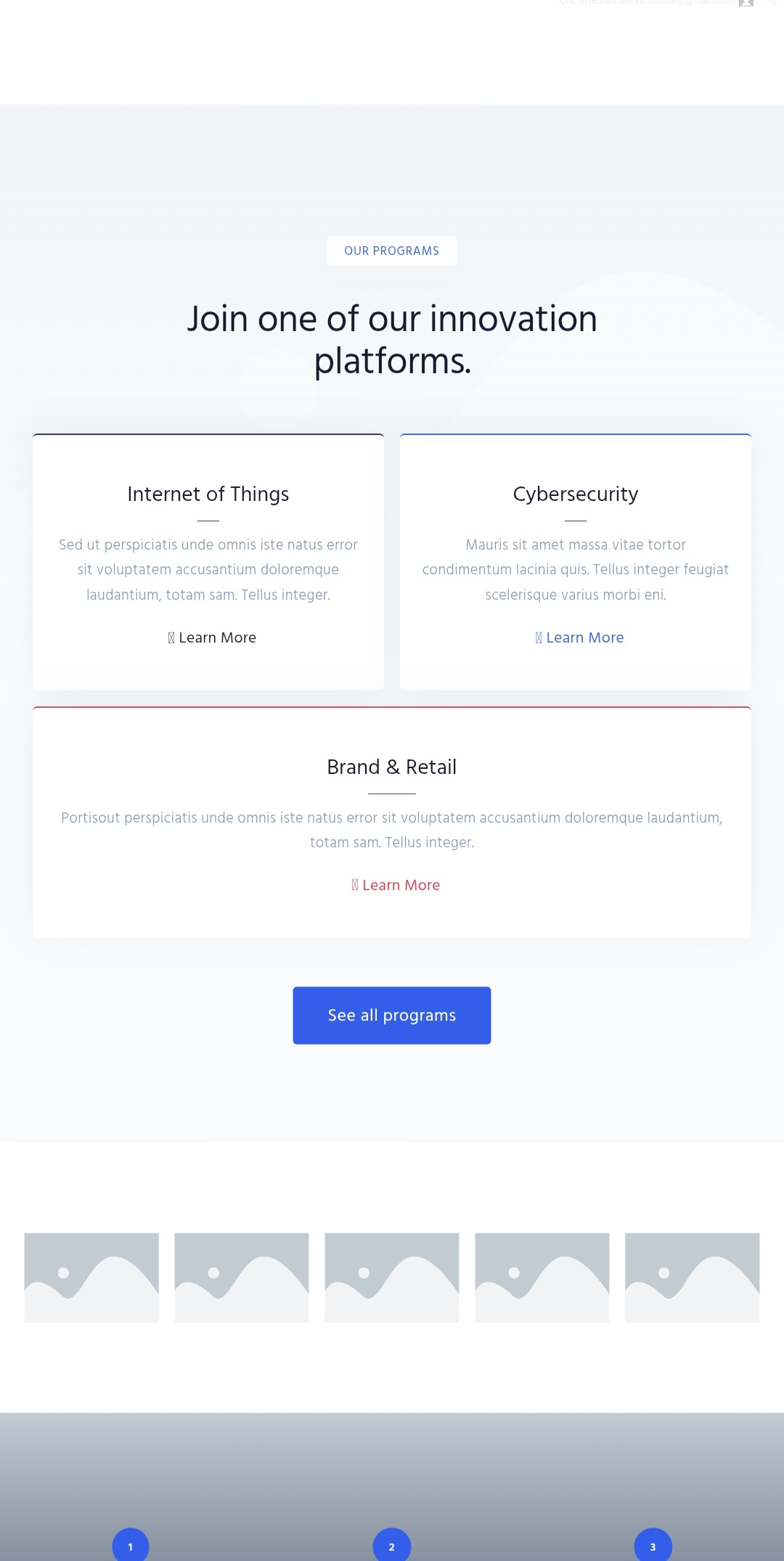
Task: Follow Learn More under Brand & Retail
Action: click(396, 885)
